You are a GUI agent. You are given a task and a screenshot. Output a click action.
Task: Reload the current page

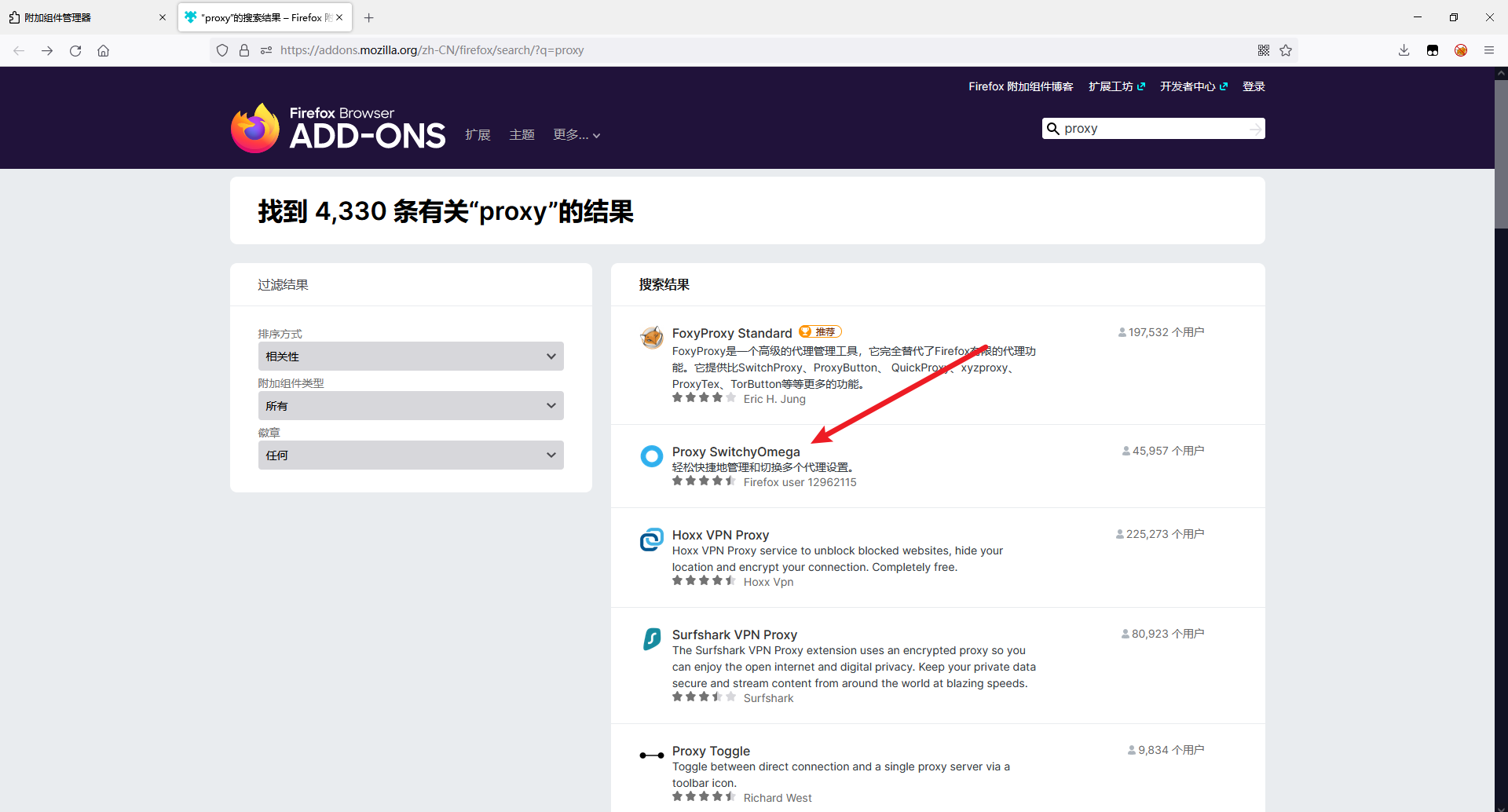(75, 50)
